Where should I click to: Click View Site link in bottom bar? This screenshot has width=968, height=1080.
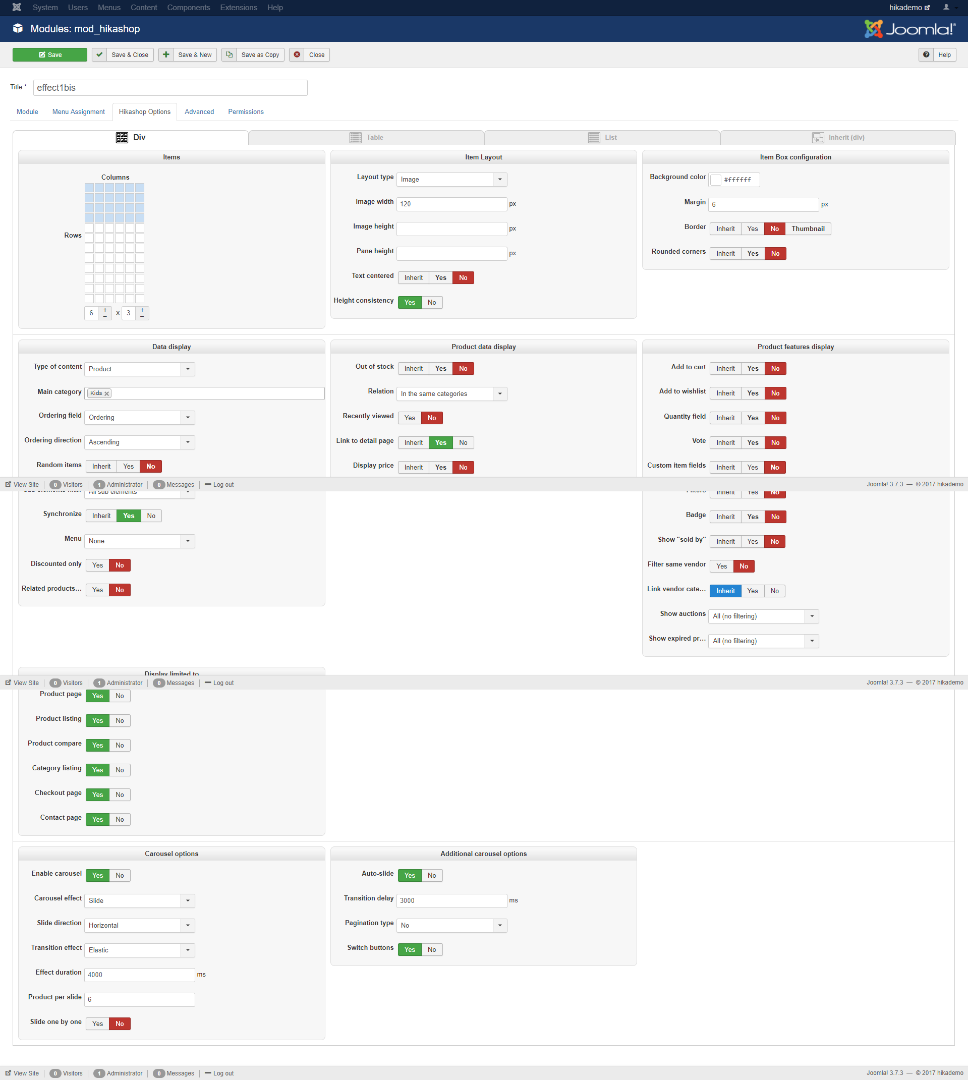[x=22, y=1074]
